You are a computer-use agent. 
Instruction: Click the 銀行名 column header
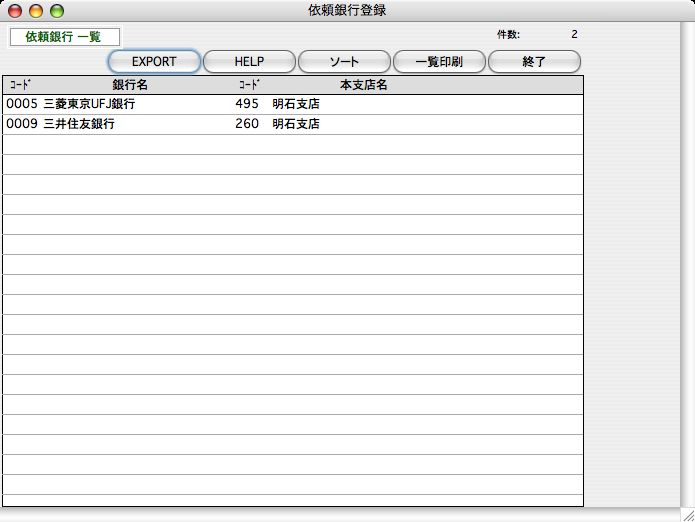(x=130, y=85)
